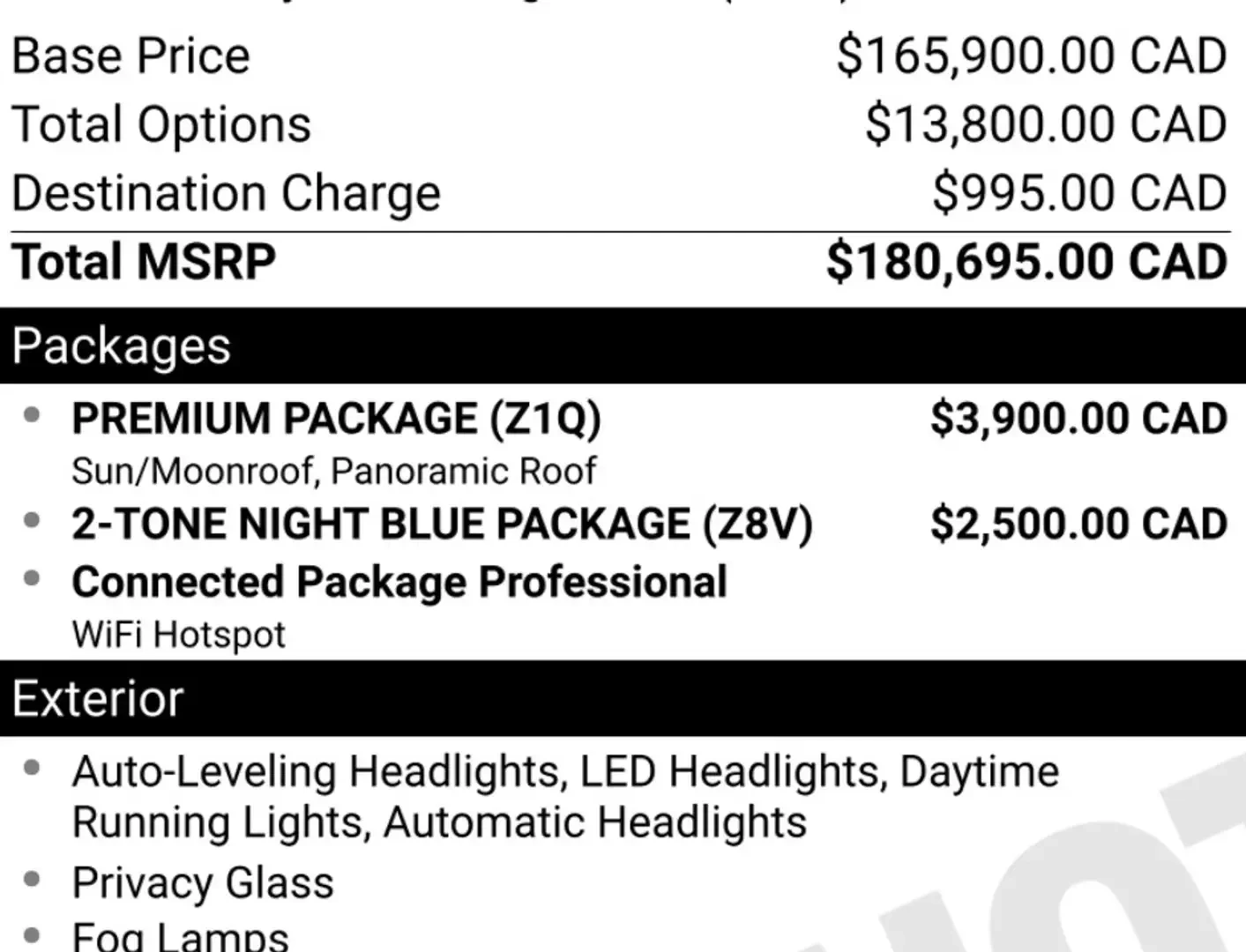Select the $165,900.00 CAD base price amount
Image resolution: width=1246 pixels, height=952 pixels.
tap(1032, 56)
